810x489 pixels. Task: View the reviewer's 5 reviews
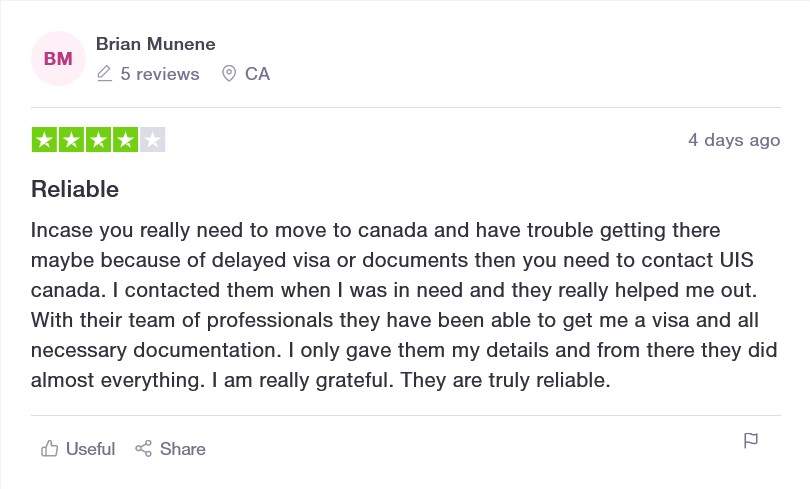point(160,74)
